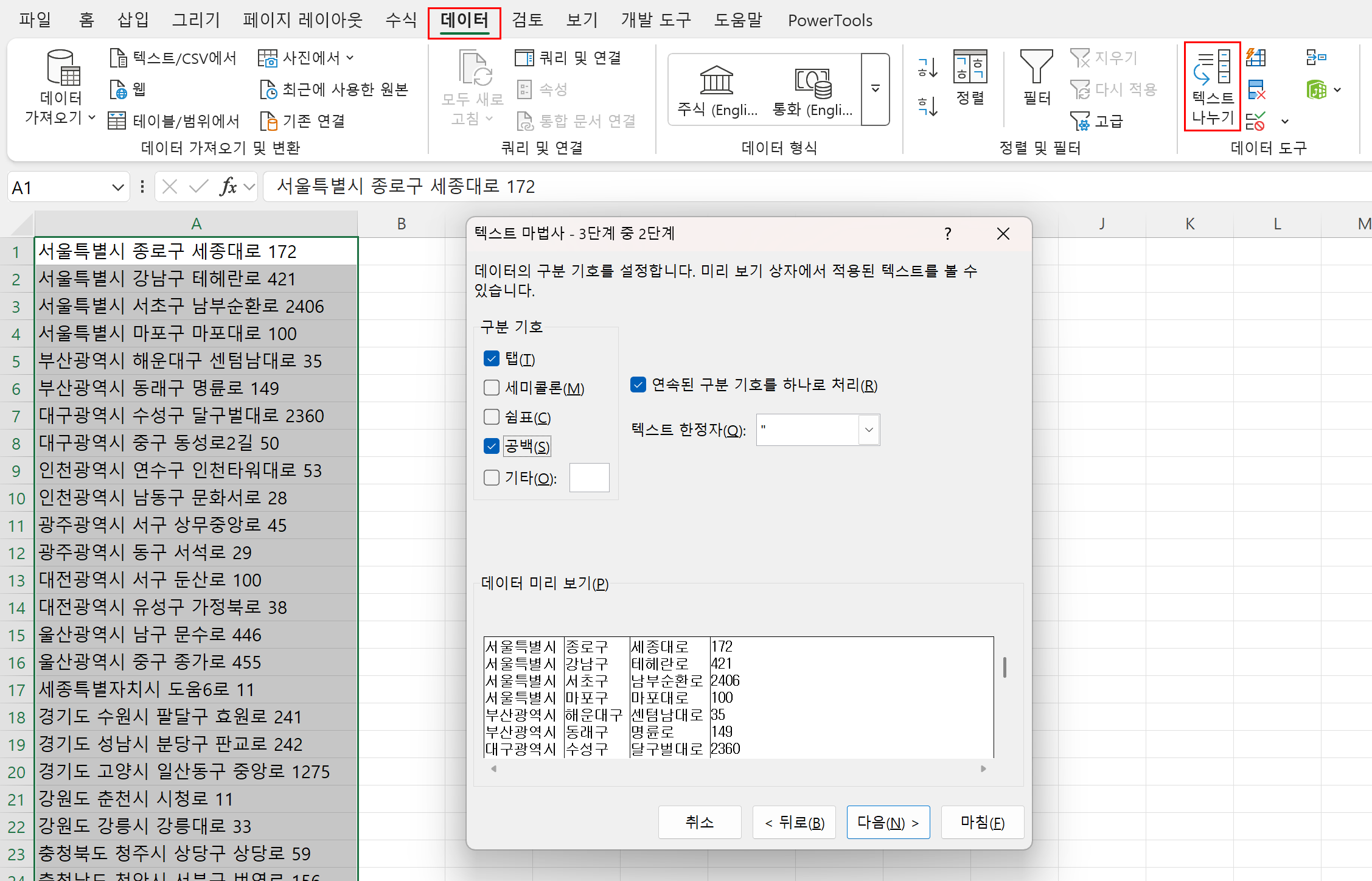Click the Get Data (데이터 가져오기) database icon
Viewport: 1372px width, 881px height.
(63, 68)
